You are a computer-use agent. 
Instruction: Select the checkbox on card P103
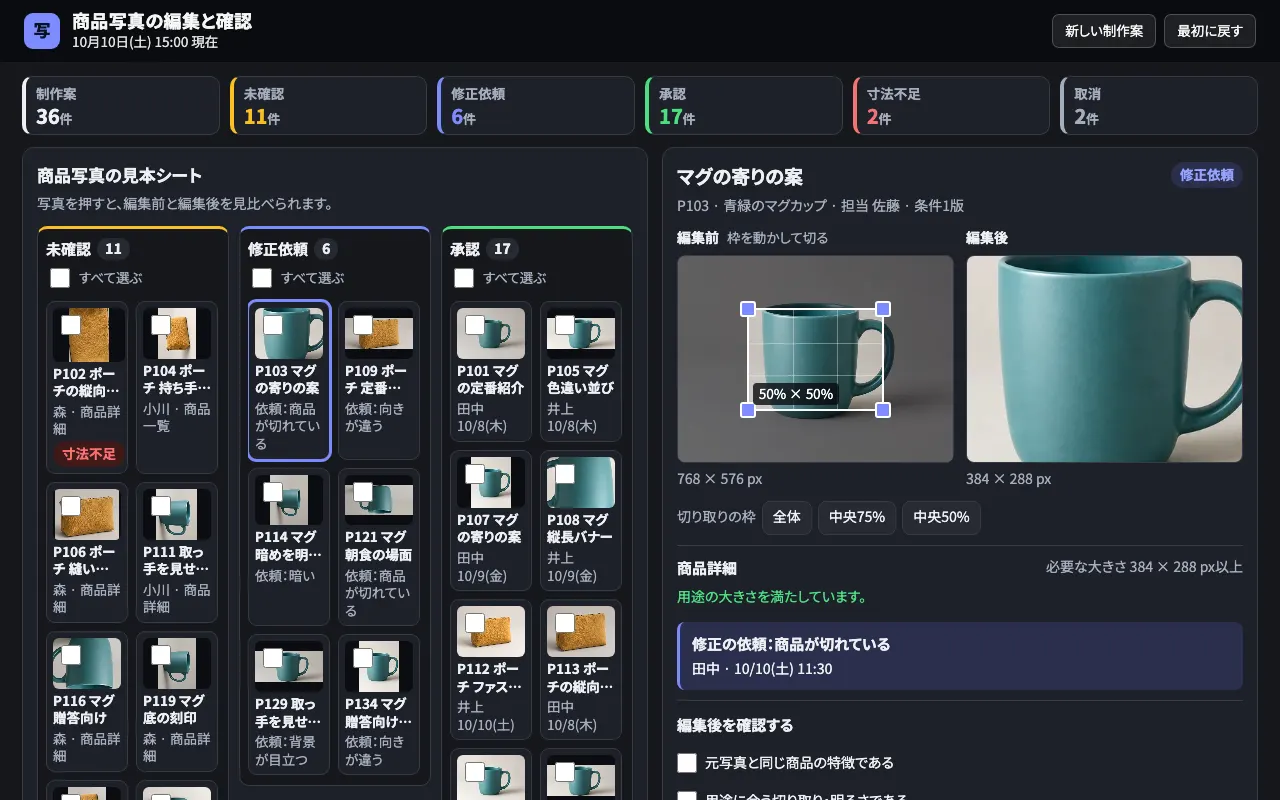(273, 325)
